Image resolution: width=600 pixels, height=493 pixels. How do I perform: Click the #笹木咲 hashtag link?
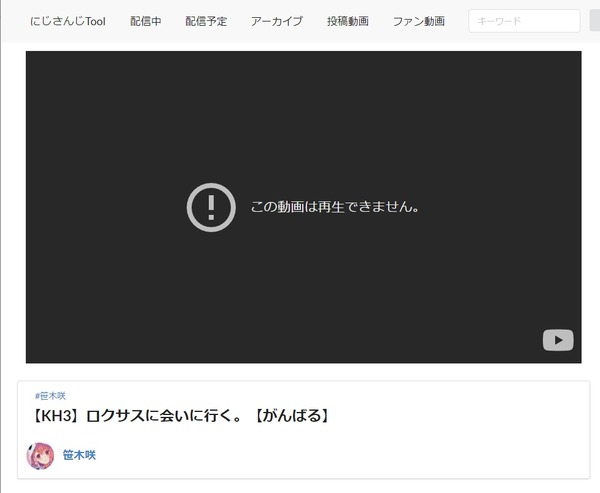[x=51, y=396]
